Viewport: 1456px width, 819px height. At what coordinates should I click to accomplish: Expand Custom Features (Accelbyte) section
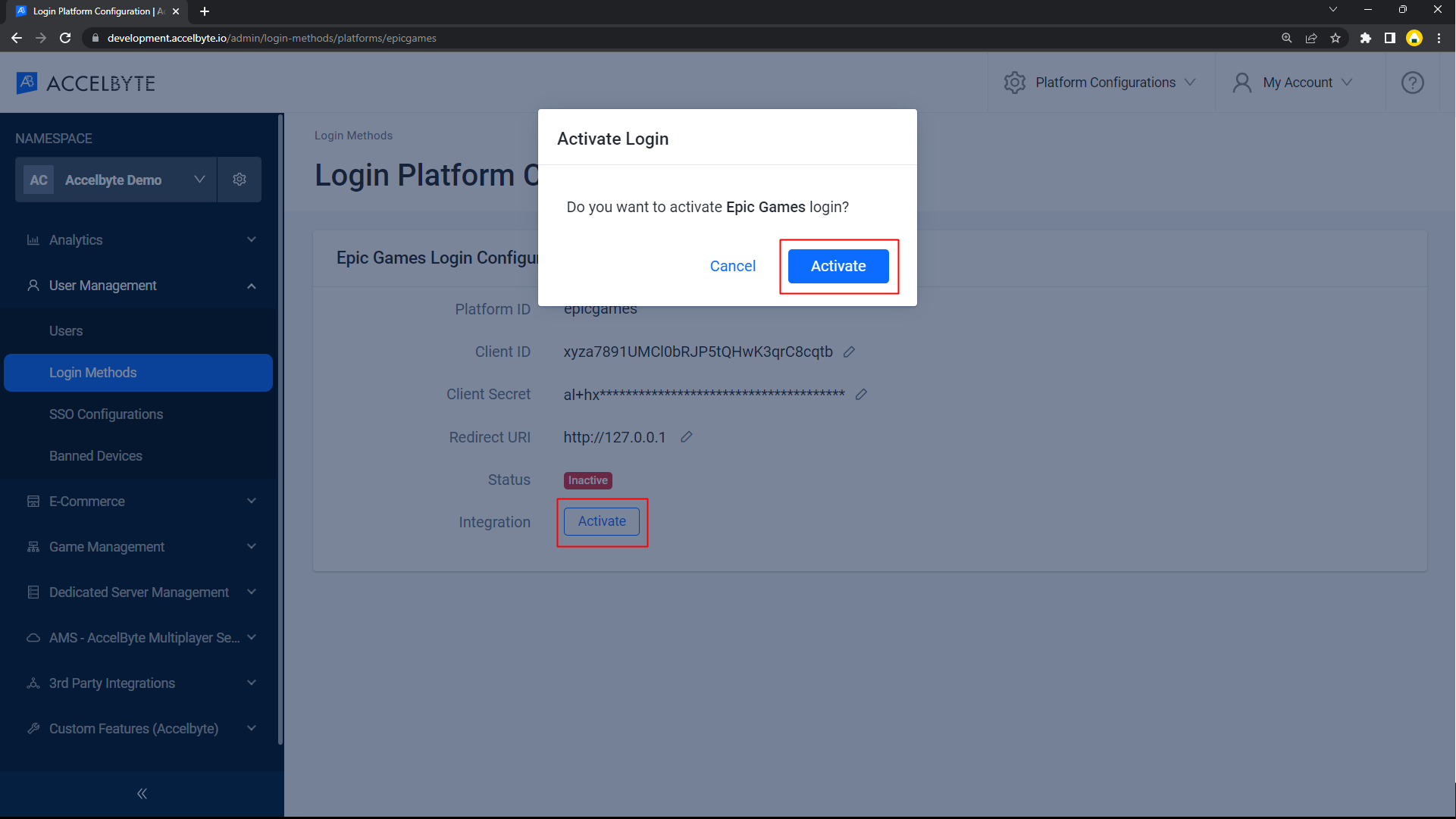point(142,729)
